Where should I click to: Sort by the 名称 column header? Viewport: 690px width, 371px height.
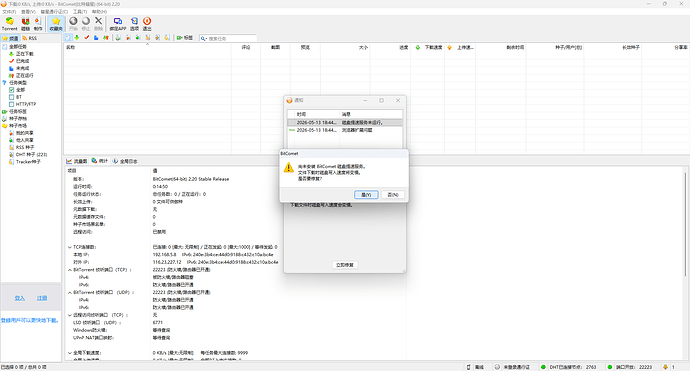(x=147, y=47)
